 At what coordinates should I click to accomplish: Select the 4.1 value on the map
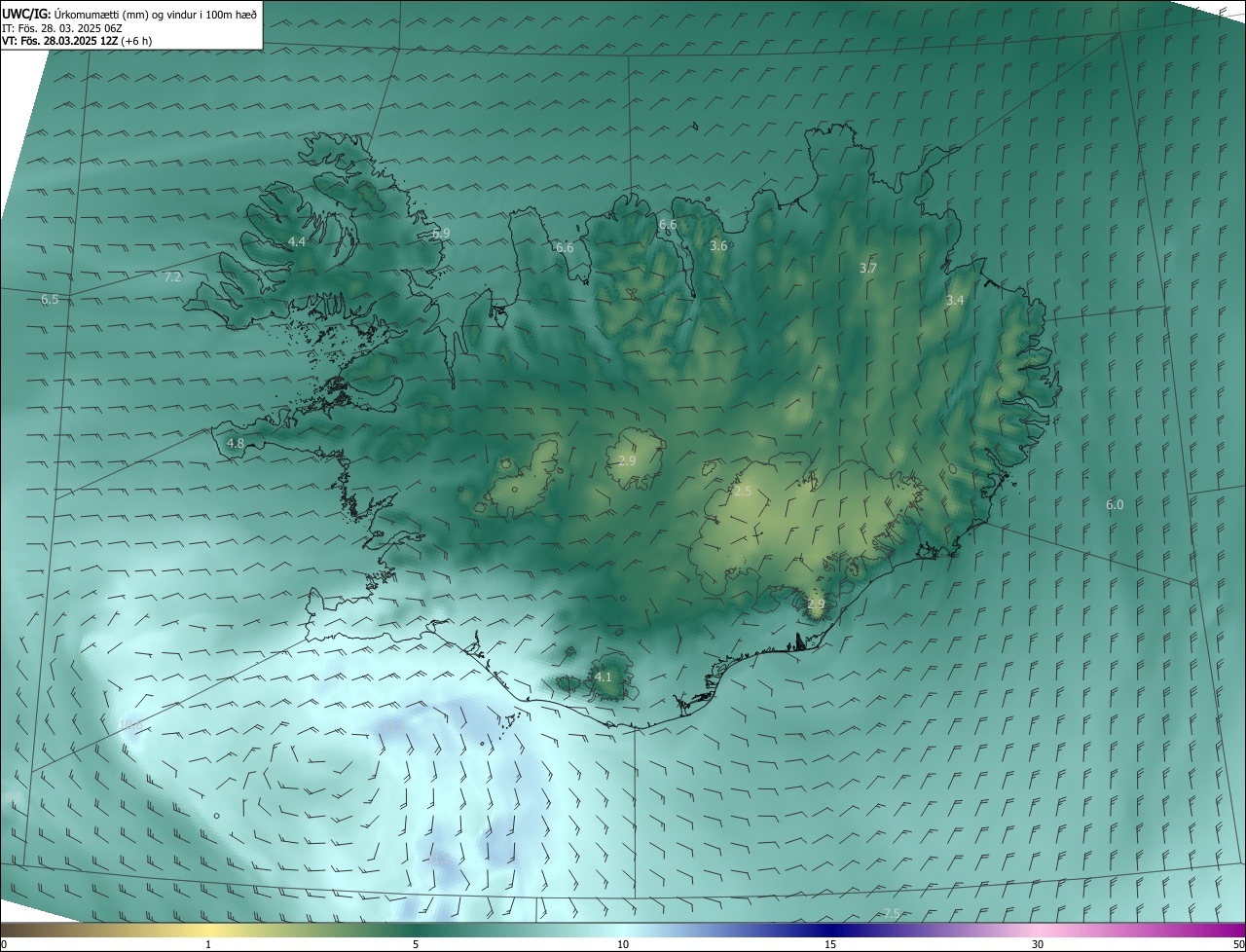[604, 677]
